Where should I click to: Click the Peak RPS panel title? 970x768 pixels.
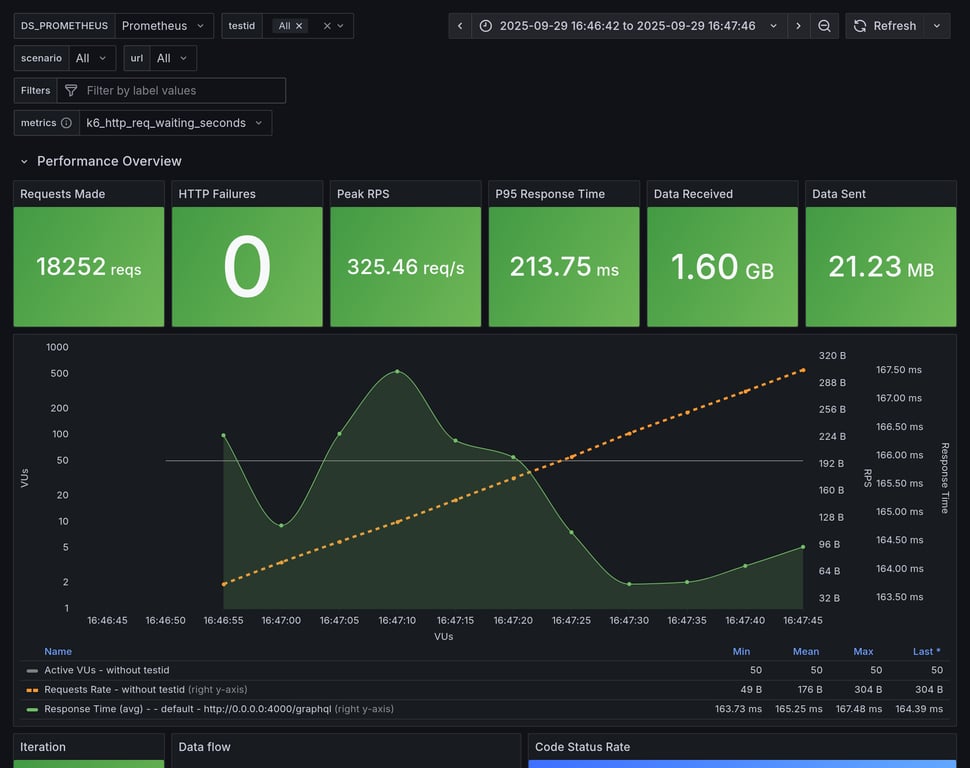coord(363,194)
